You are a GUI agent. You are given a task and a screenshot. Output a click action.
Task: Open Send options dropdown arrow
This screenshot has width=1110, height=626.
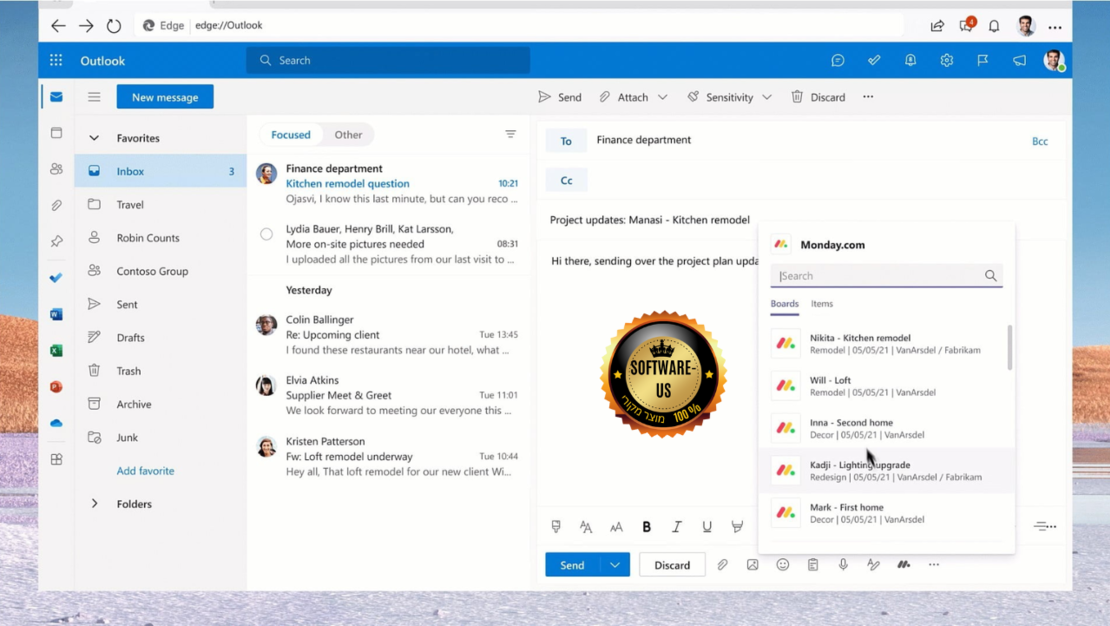pos(615,564)
